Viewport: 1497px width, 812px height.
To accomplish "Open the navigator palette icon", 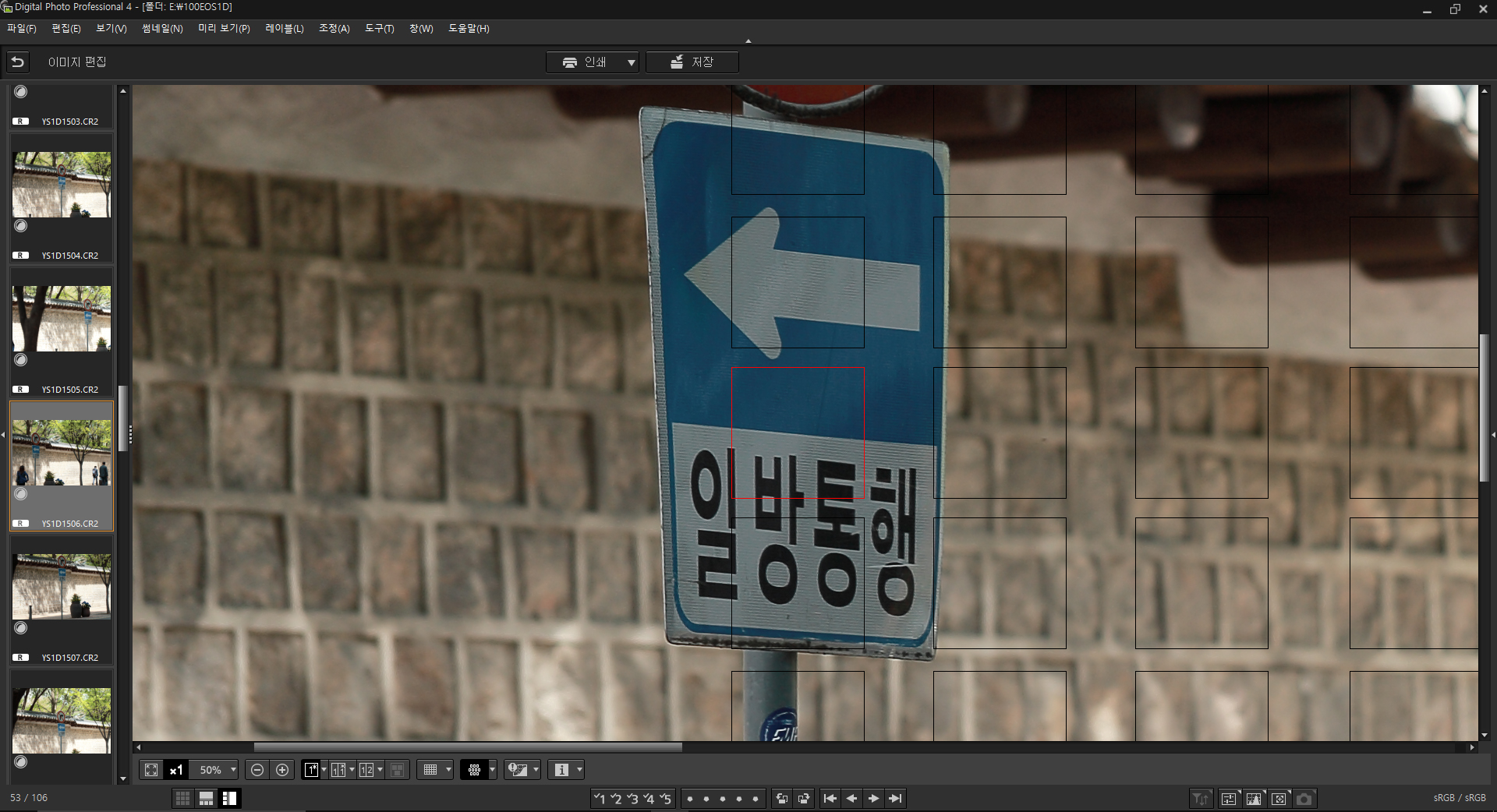I will click(1279, 799).
